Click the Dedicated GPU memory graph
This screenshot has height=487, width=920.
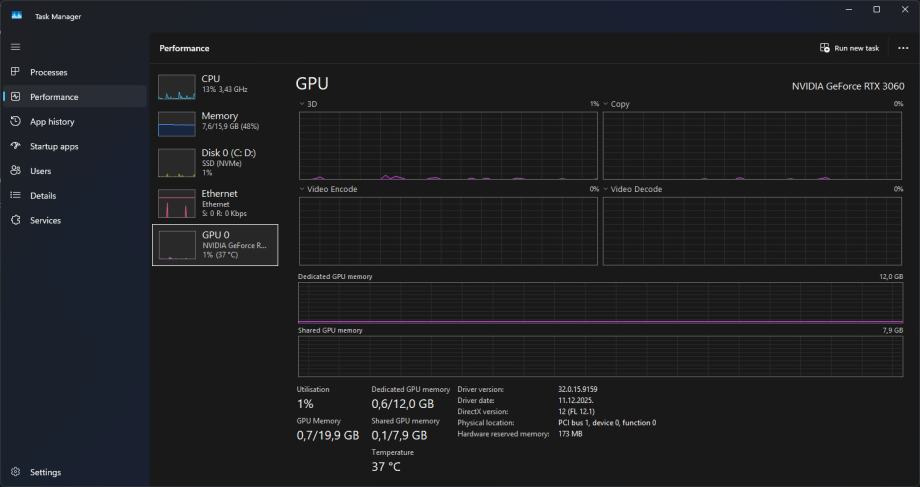(600, 303)
